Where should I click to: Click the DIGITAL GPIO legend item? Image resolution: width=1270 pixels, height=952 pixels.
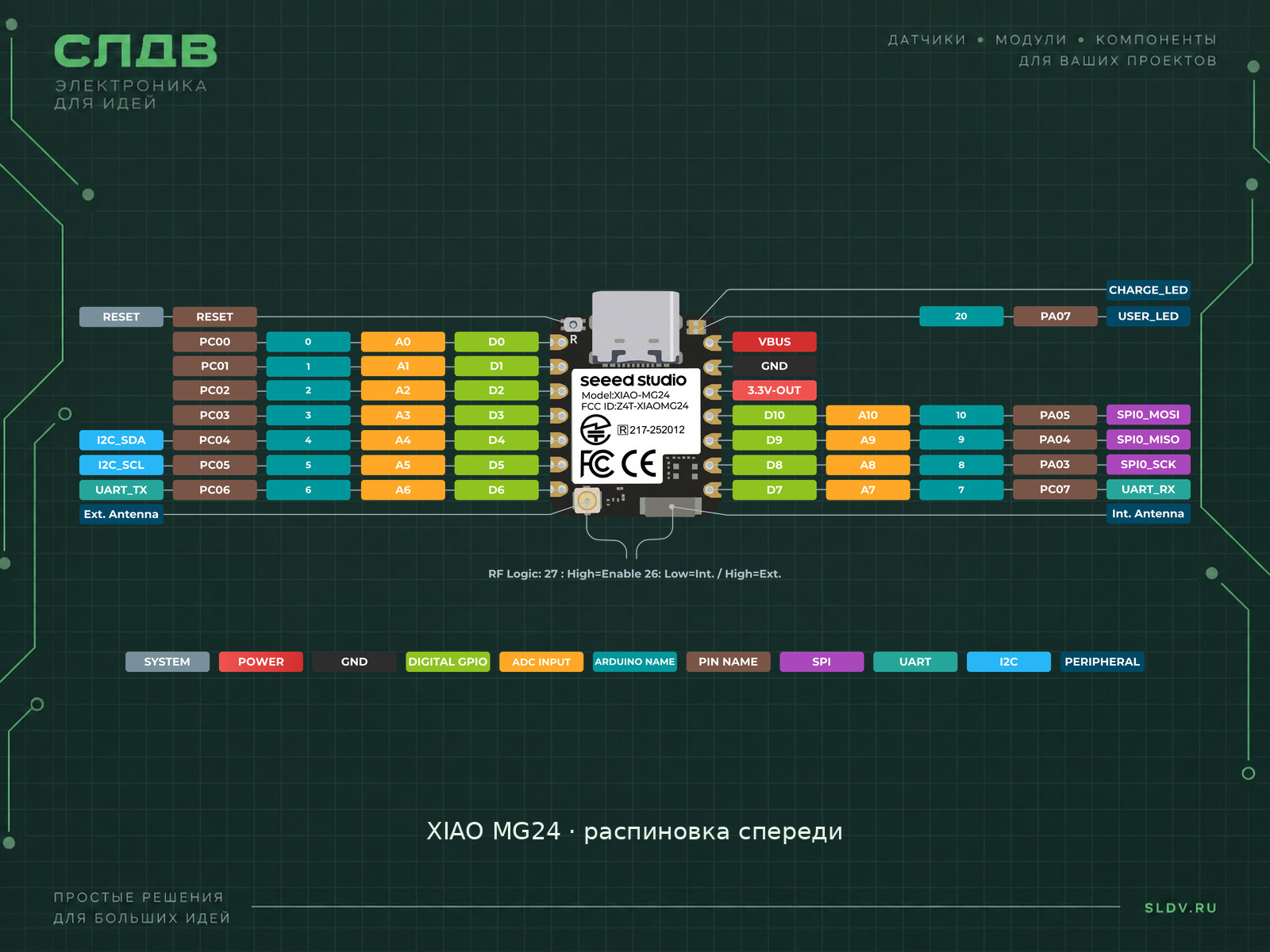pos(448,662)
